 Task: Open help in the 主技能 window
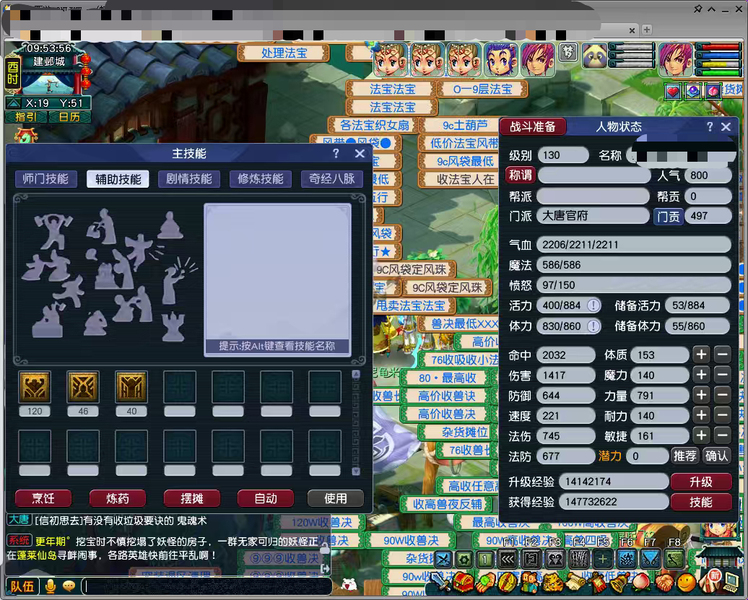[336, 154]
